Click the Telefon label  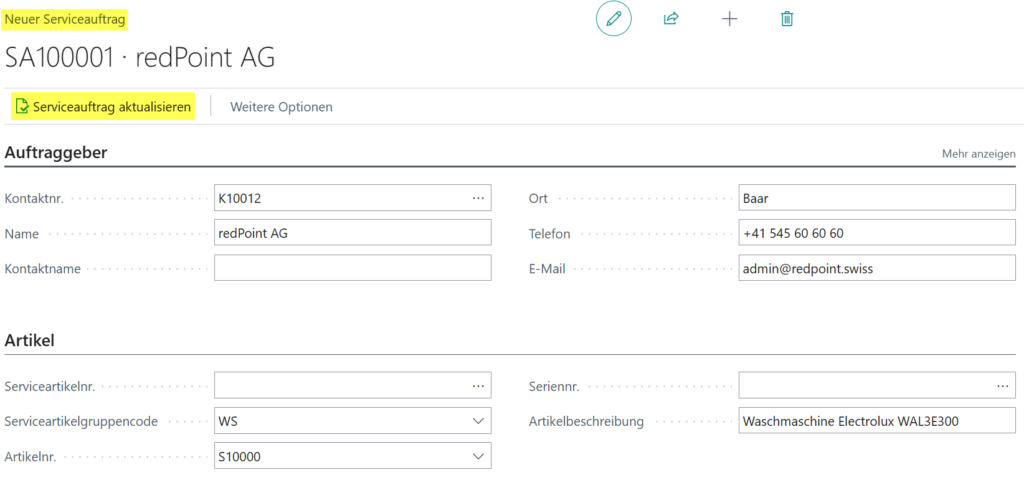pyautogui.click(x=550, y=234)
